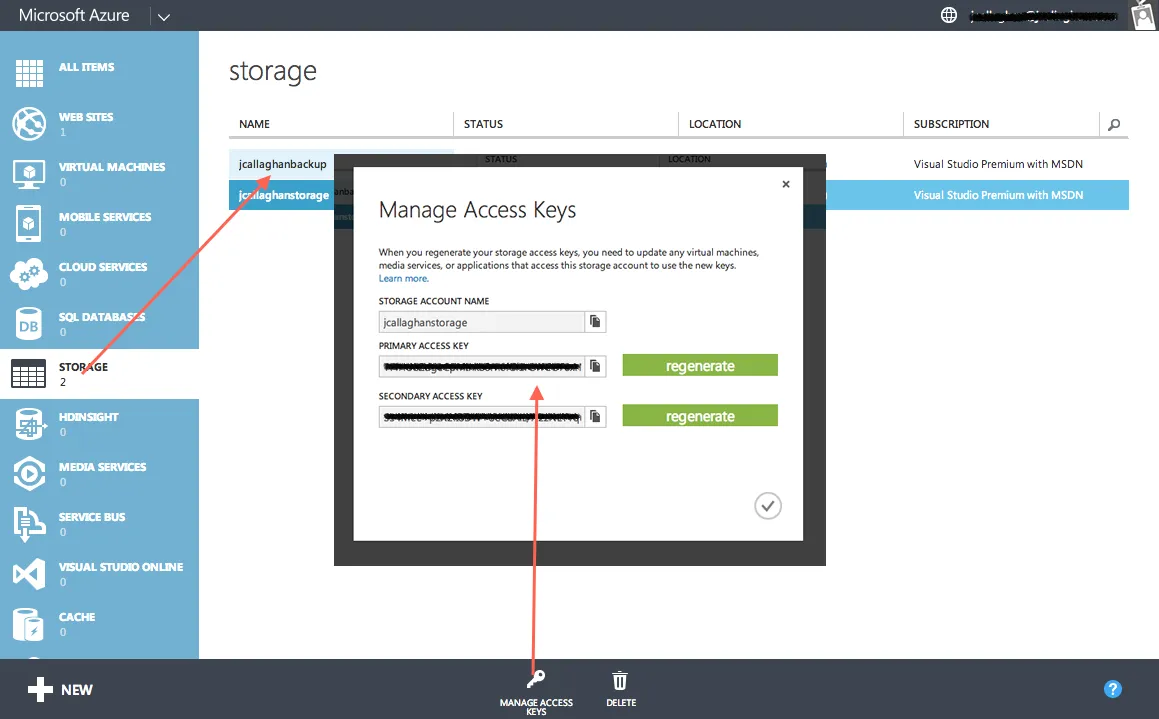The width and height of the screenshot is (1159, 719).
Task: Open the Web Sites globe icon
Action: 29,123
